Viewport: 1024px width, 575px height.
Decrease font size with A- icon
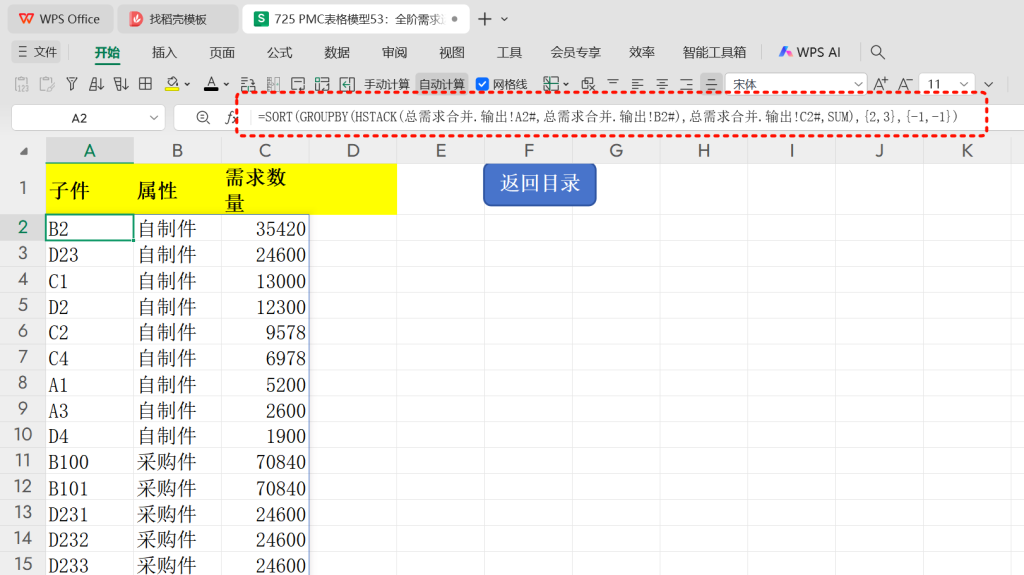pos(904,84)
